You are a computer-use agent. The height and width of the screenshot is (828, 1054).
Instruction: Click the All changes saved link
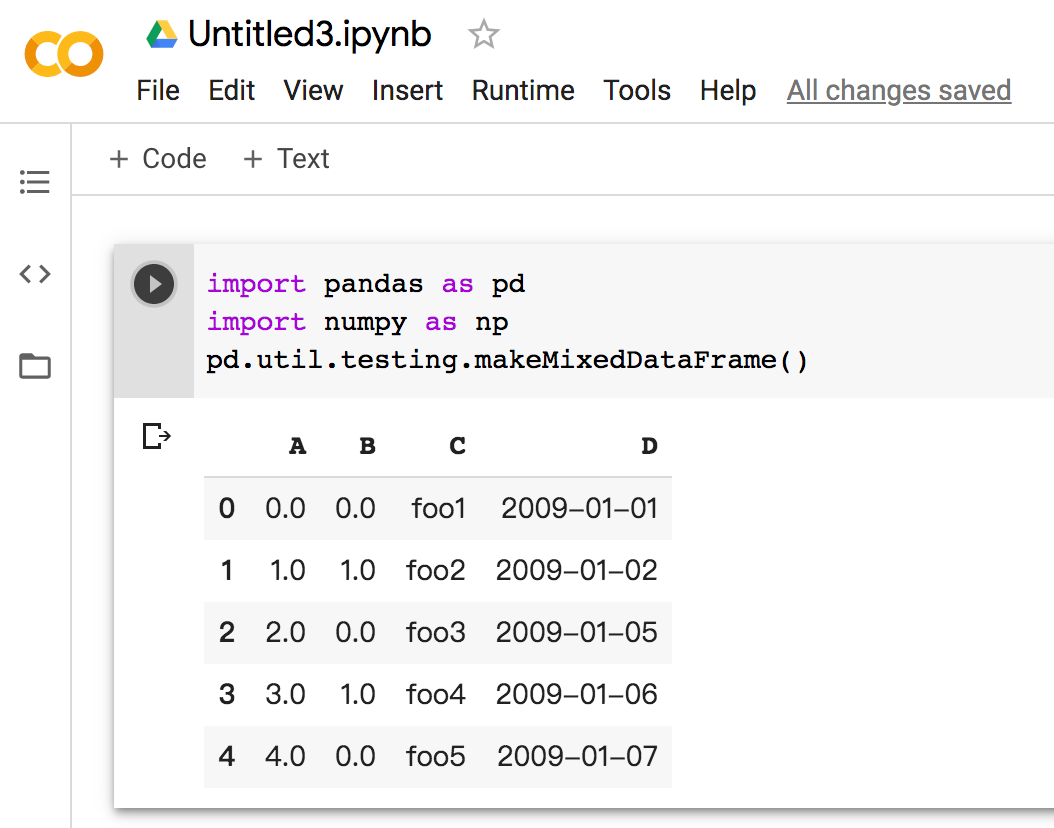(899, 91)
